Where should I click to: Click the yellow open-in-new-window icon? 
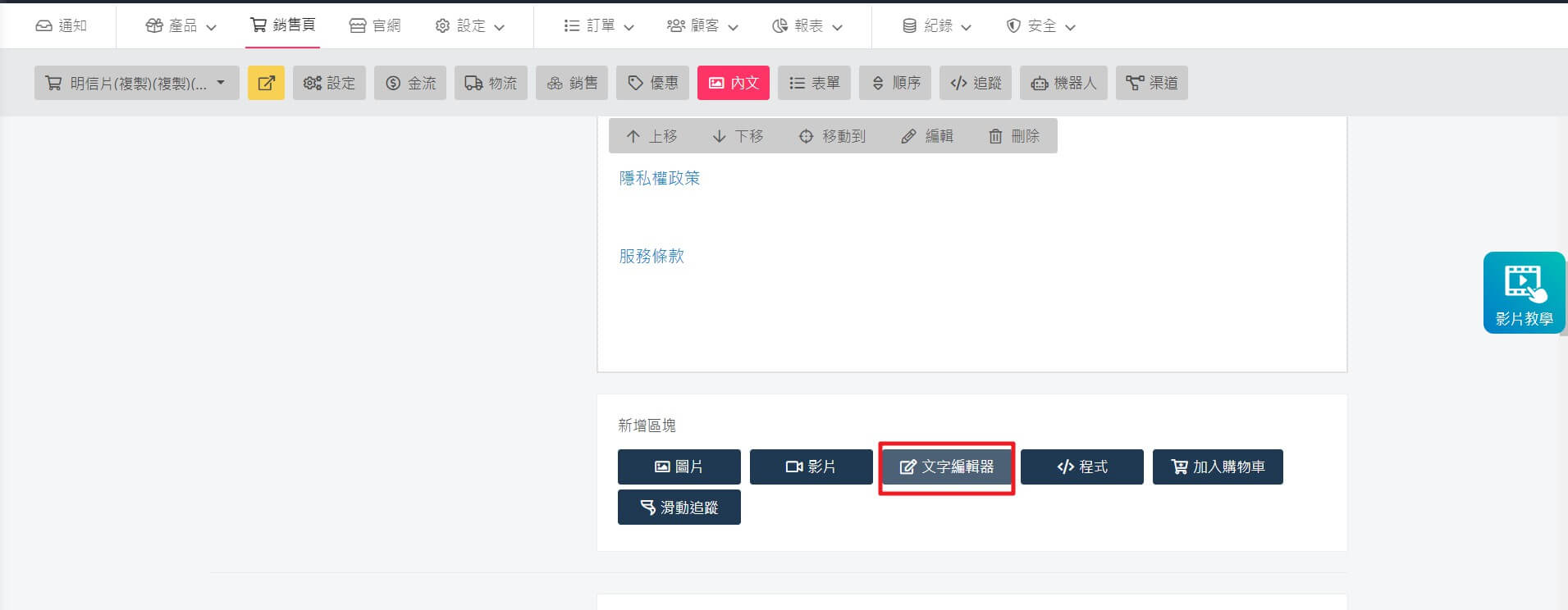pyautogui.click(x=266, y=83)
